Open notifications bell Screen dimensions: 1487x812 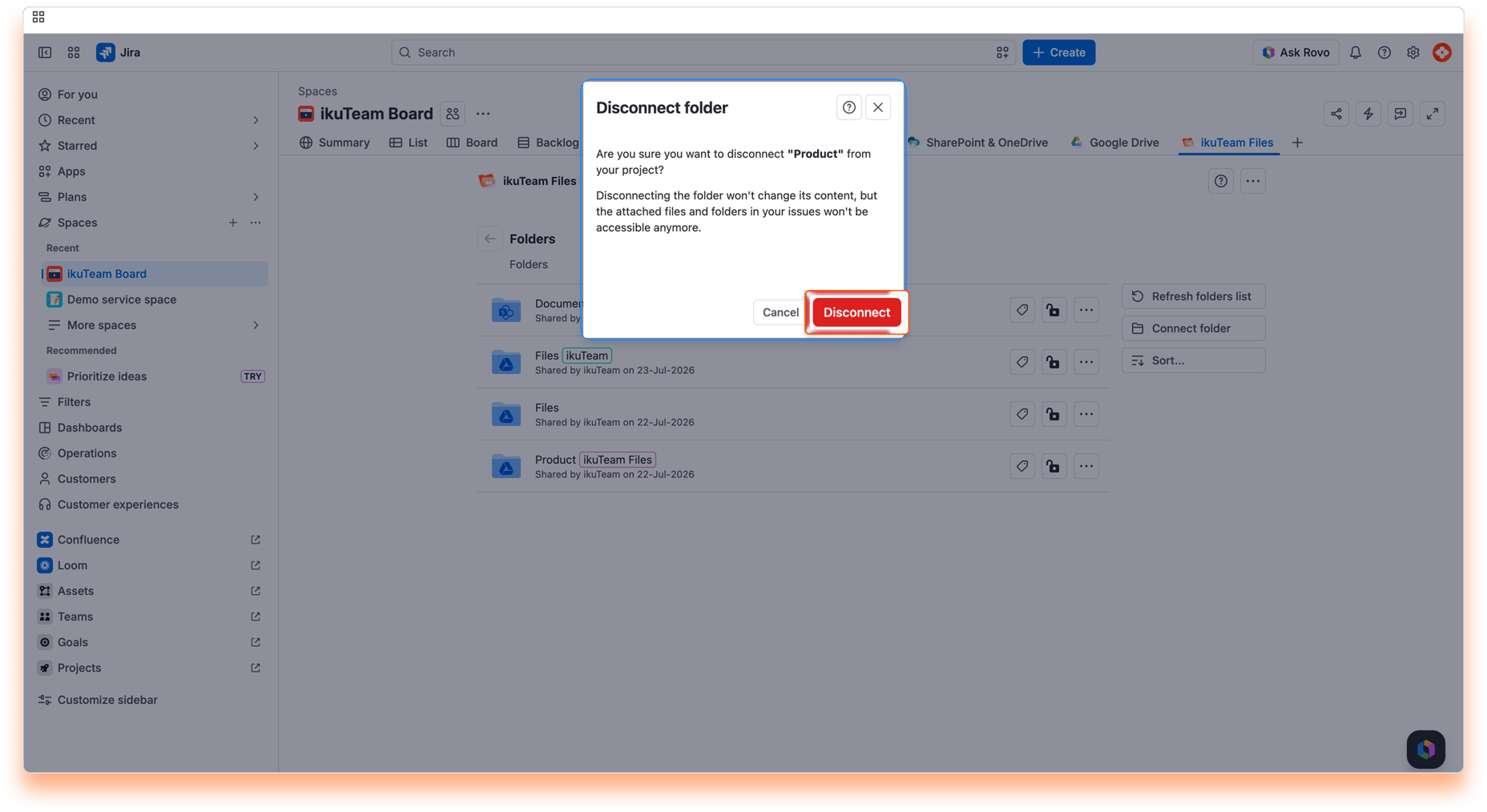click(x=1355, y=52)
